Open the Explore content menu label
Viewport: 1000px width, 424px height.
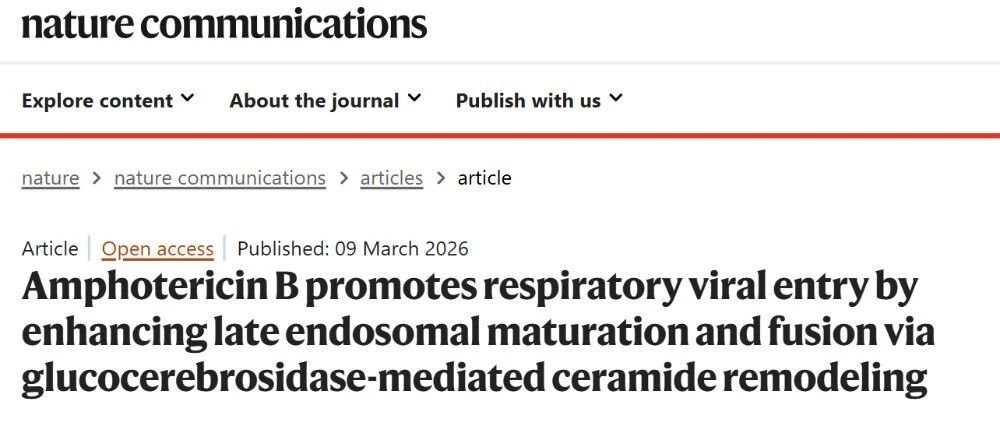point(97,100)
